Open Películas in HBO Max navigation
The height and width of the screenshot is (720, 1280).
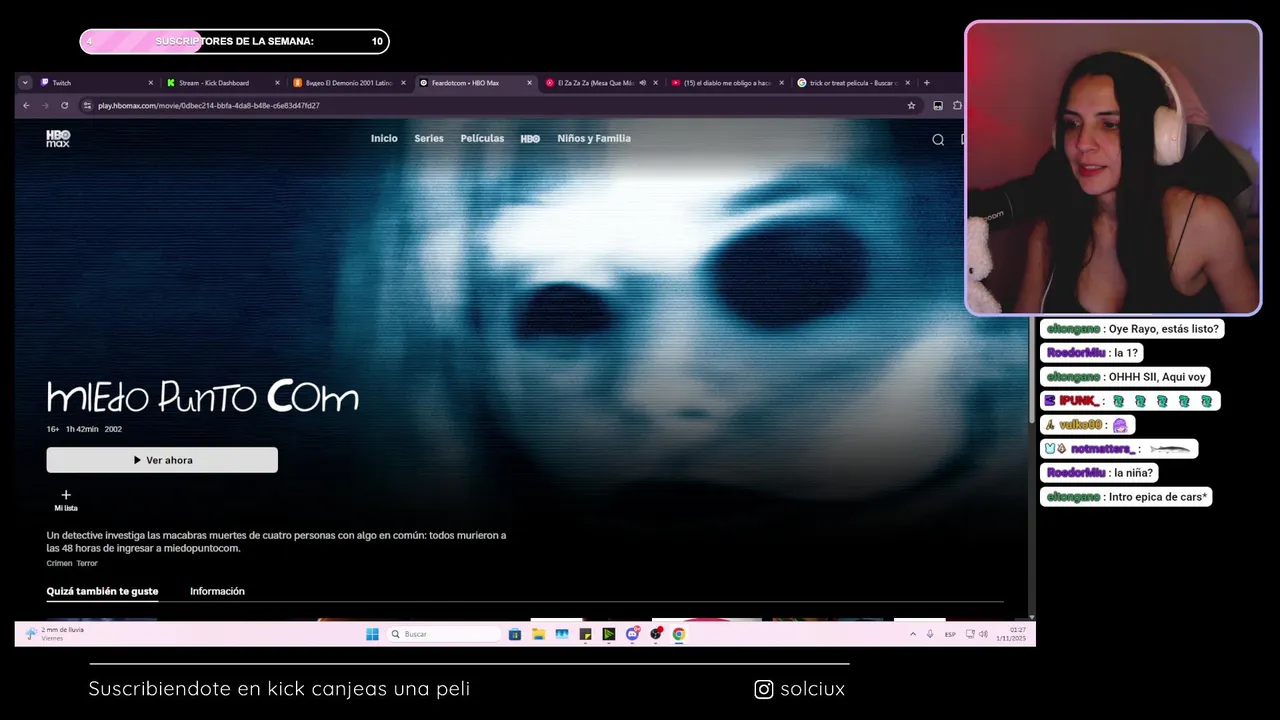coord(482,139)
